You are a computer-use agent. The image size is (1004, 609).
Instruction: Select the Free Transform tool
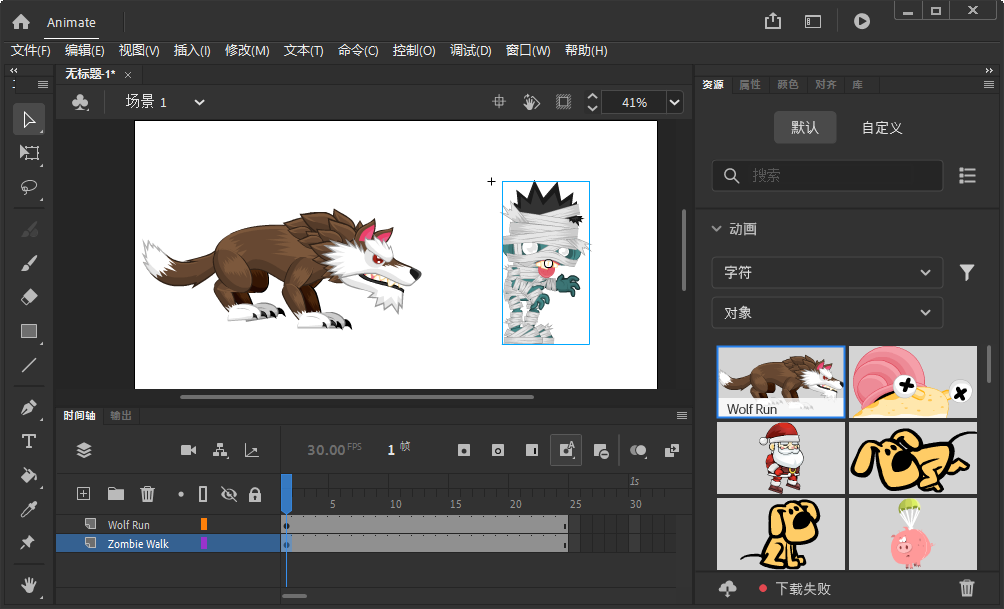28,153
